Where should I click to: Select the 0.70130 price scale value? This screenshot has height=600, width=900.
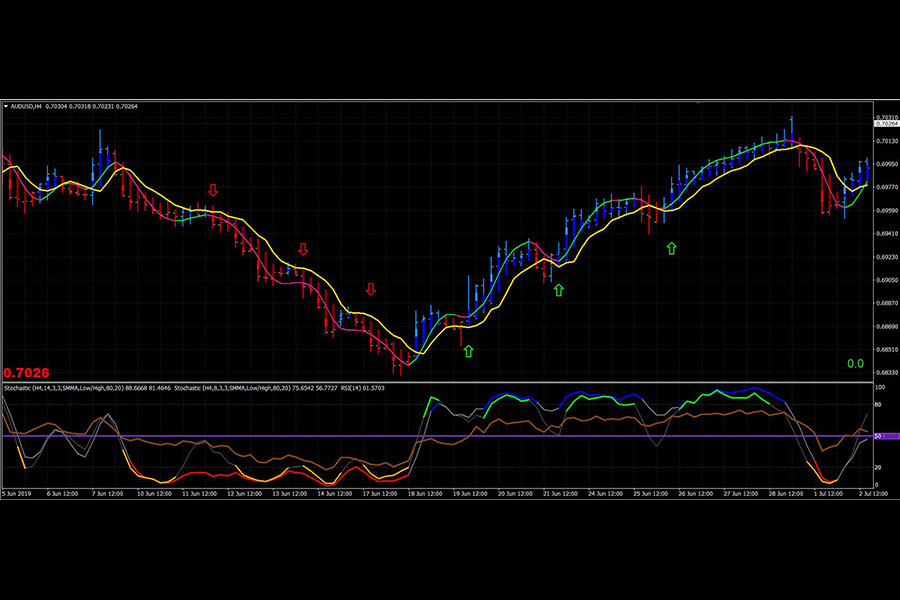click(887, 141)
